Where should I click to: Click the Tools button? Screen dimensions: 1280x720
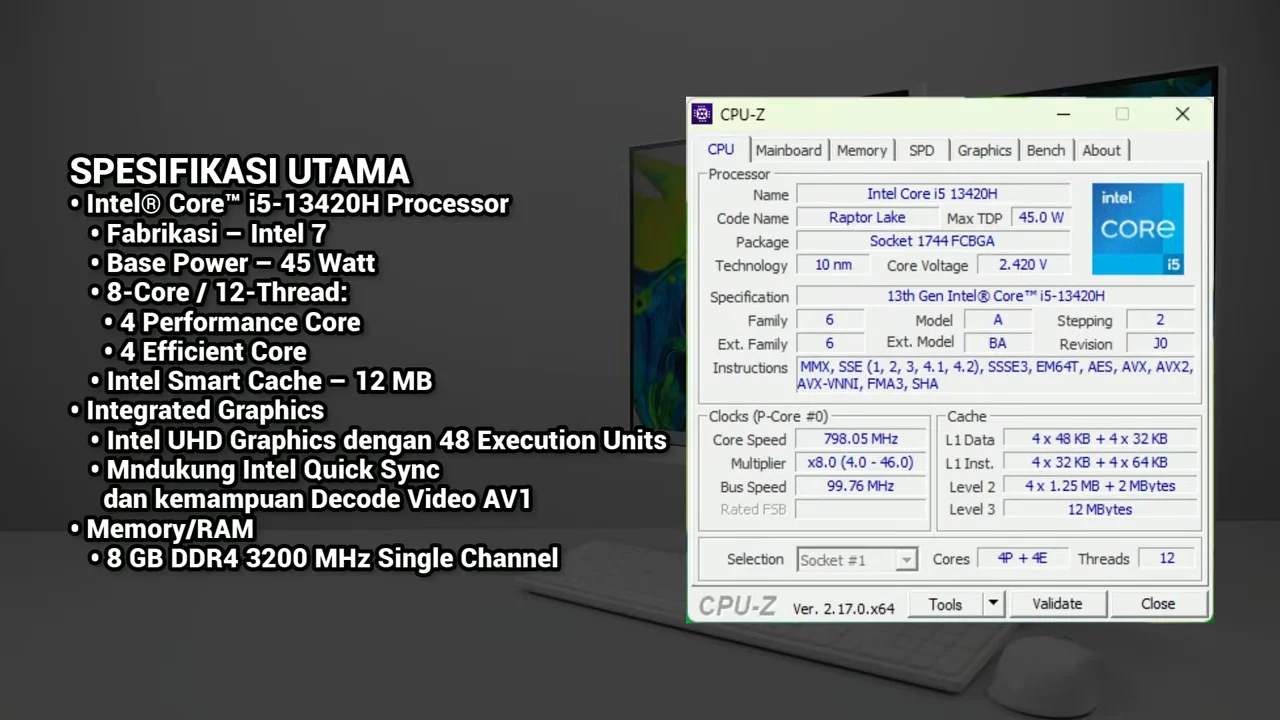pyautogui.click(x=945, y=604)
